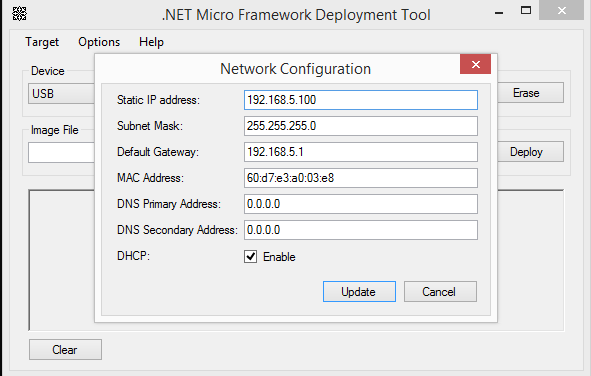Open the Target menu

(x=42, y=42)
